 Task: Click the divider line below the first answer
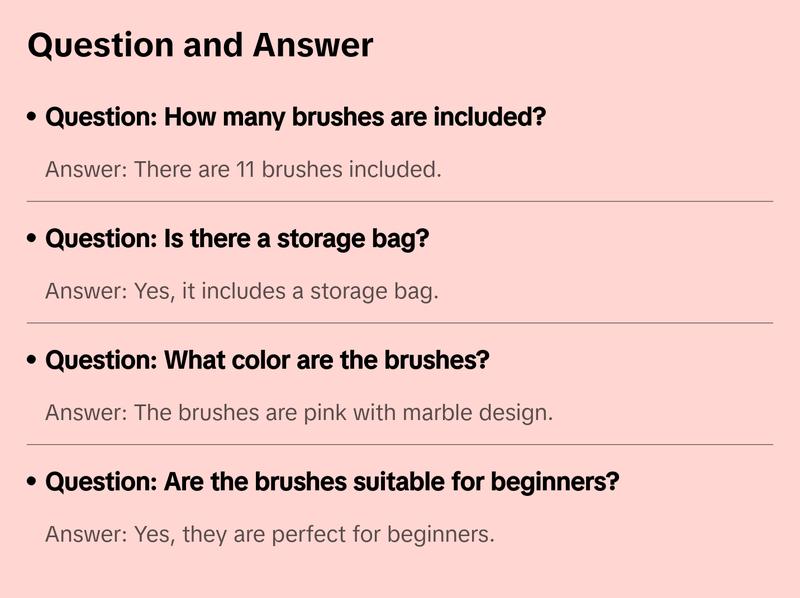(400, 201)
